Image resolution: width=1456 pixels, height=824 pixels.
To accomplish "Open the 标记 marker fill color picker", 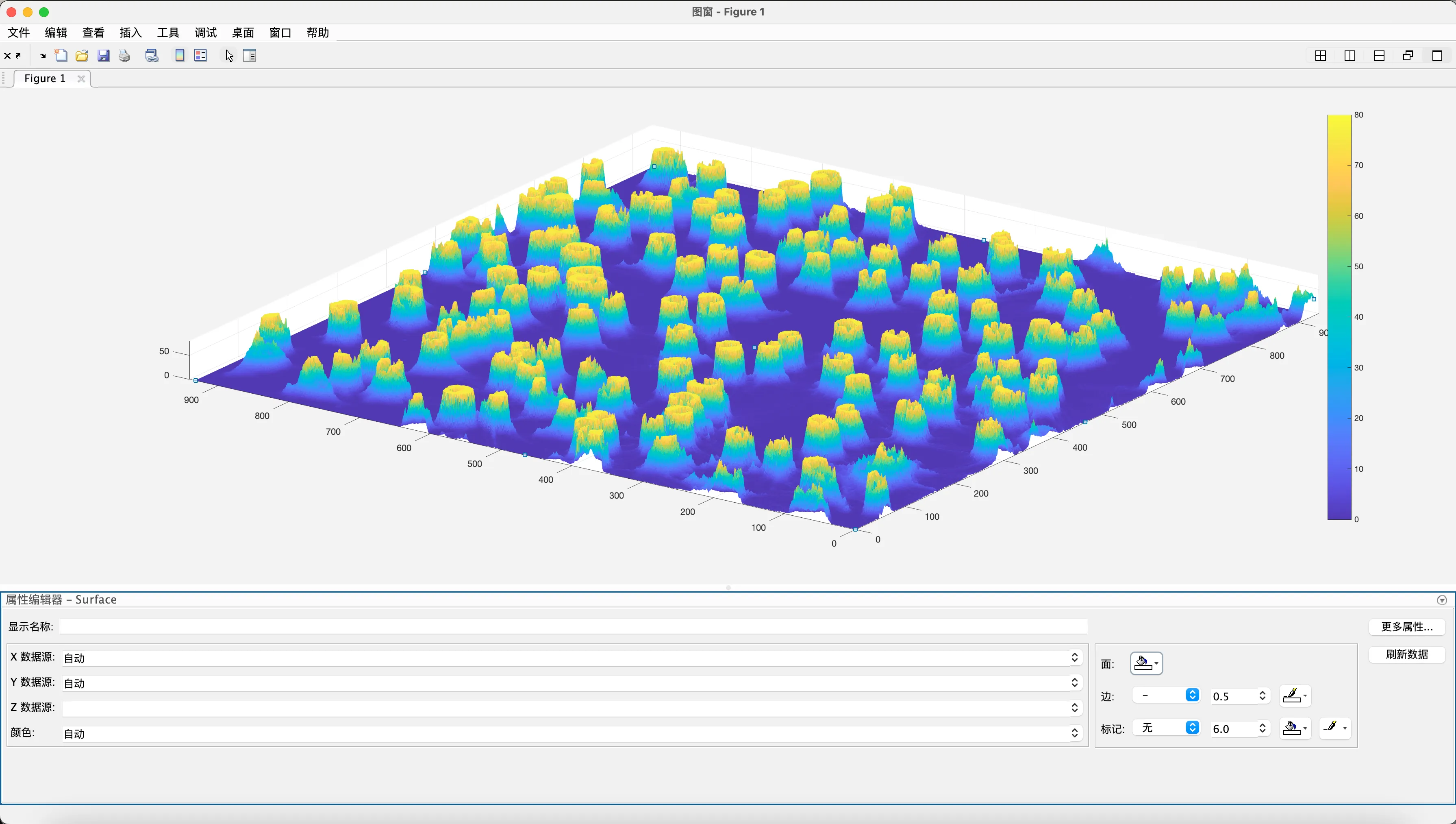I will [x=1295, y=728].
